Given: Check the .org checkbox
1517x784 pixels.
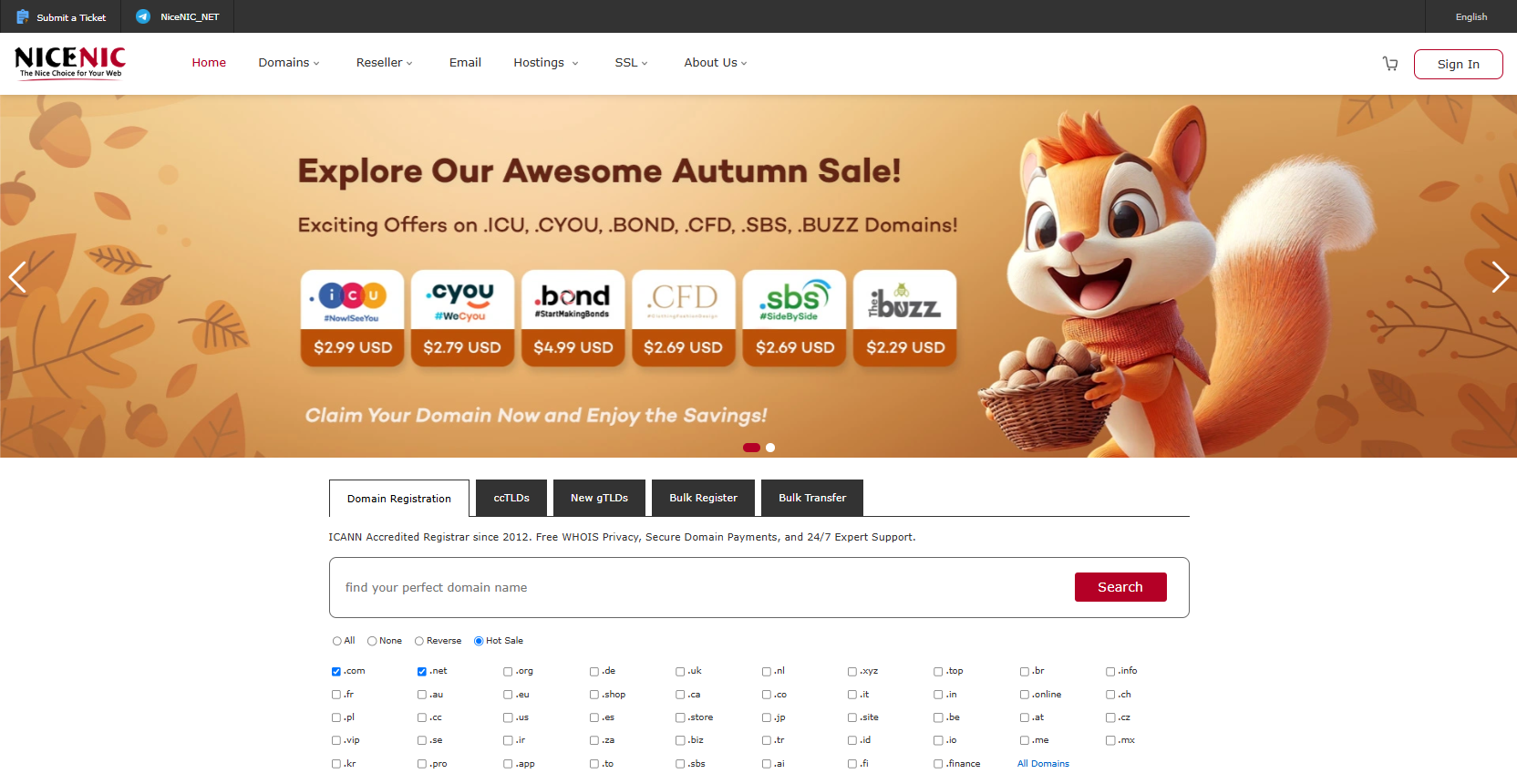Looking at the screenshot, I should click(508, 672).
